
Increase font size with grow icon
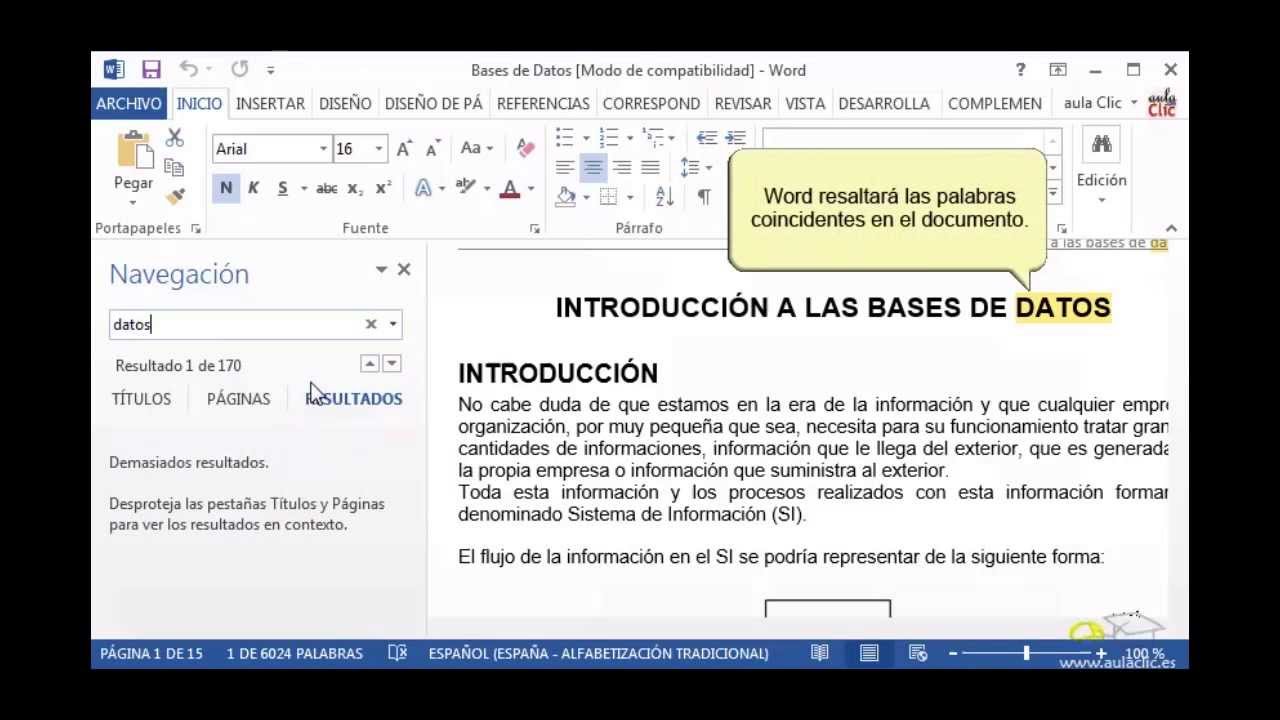[404, 149]
